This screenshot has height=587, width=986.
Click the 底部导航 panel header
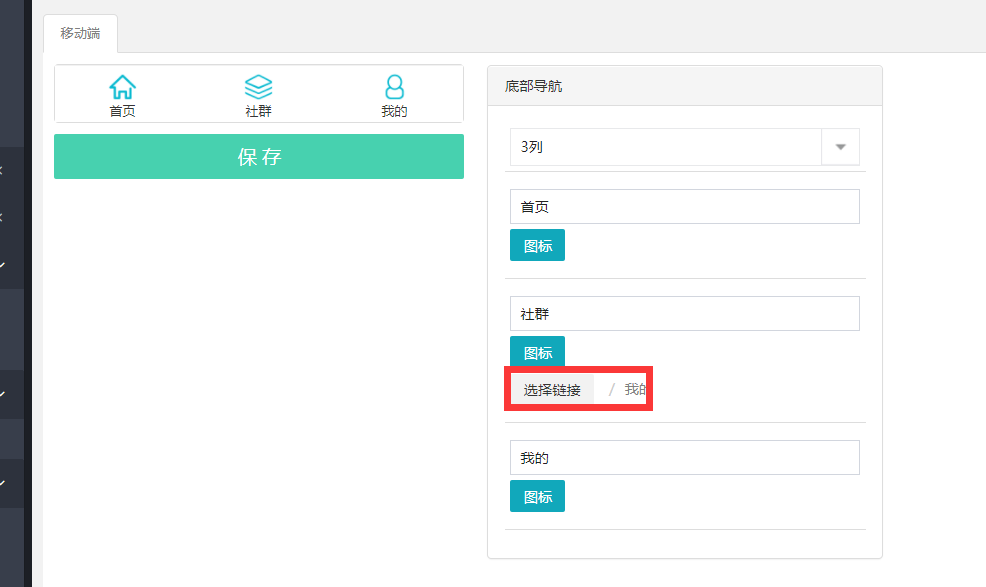pos(685,86)
